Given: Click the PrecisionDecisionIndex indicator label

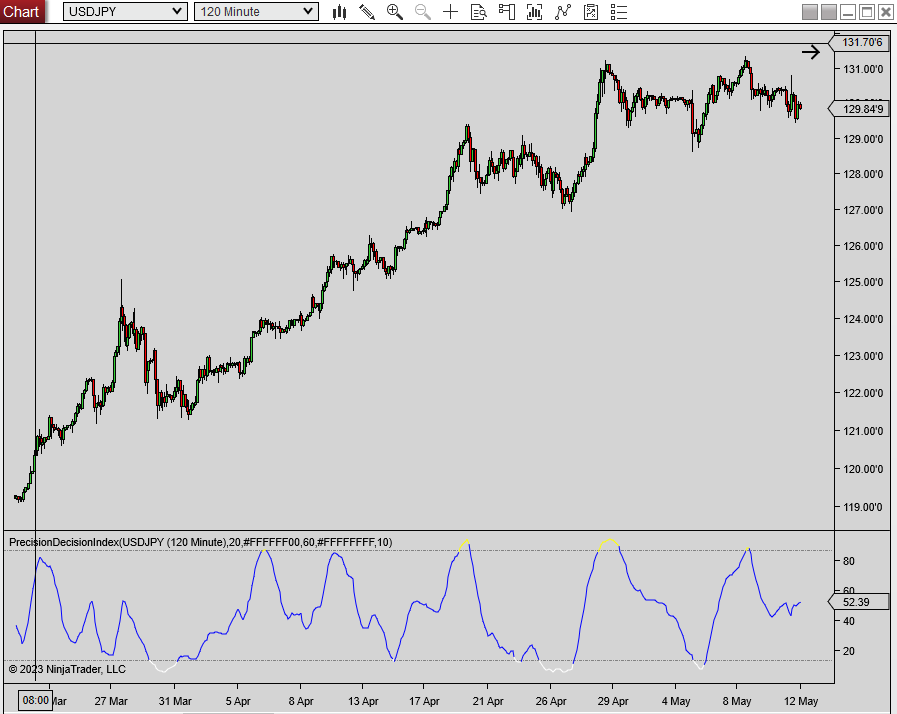Looking at the screenshot, I should pyautogui.click(x=198, y=541).
